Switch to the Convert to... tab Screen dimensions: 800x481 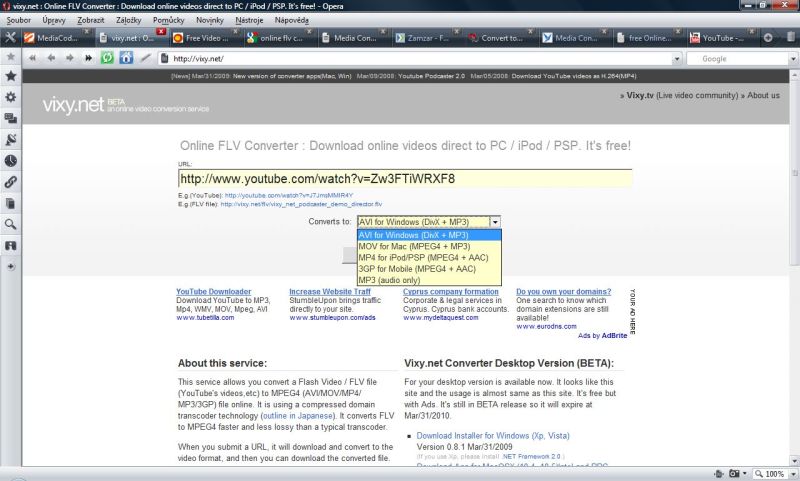click(x=501, y=38)
